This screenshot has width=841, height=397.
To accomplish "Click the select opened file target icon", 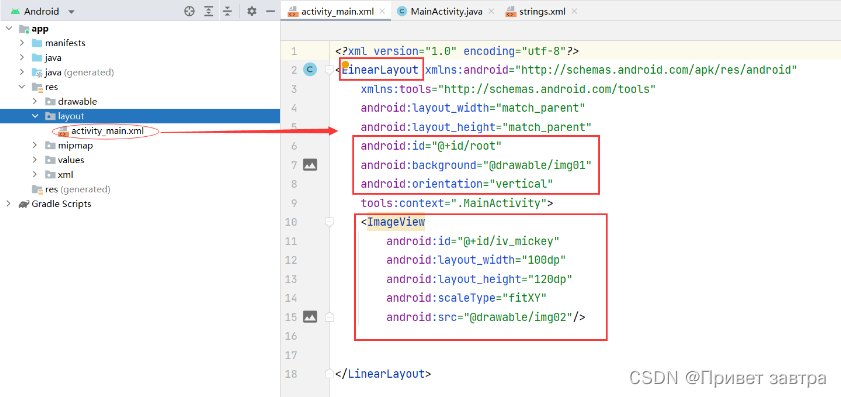I will [189, 11].
